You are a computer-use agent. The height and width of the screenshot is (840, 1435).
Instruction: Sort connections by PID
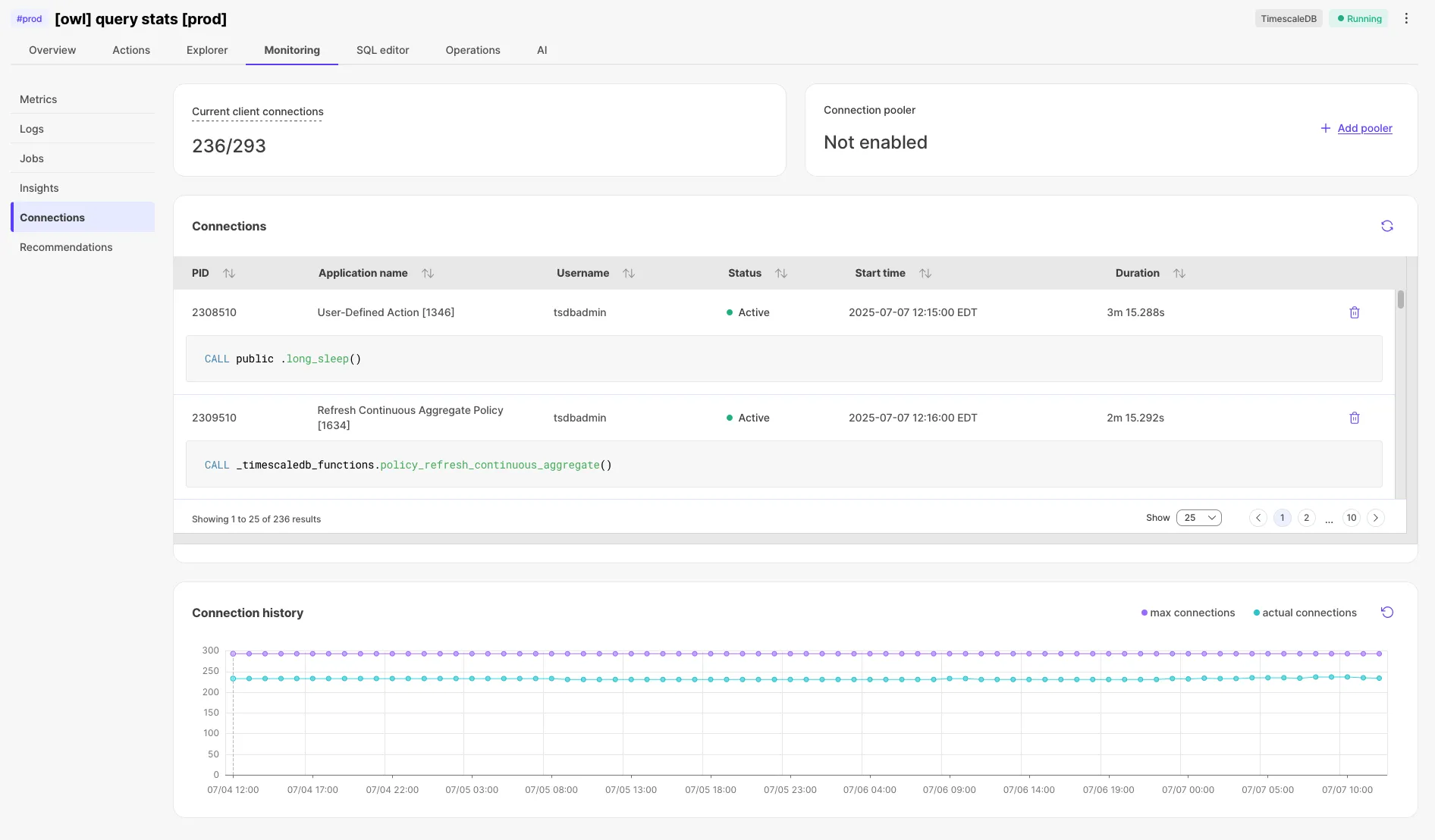click(x=229, y=273)
